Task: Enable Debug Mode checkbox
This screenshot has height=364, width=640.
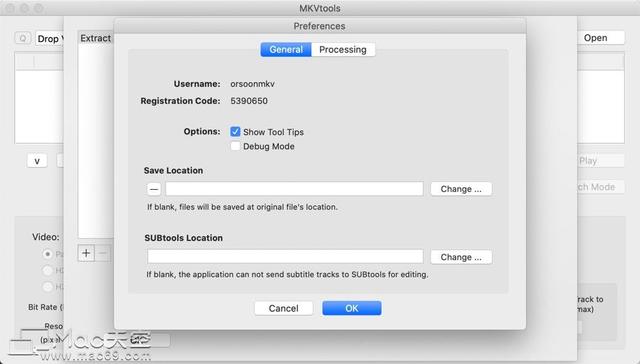Action: coord(235,146)
